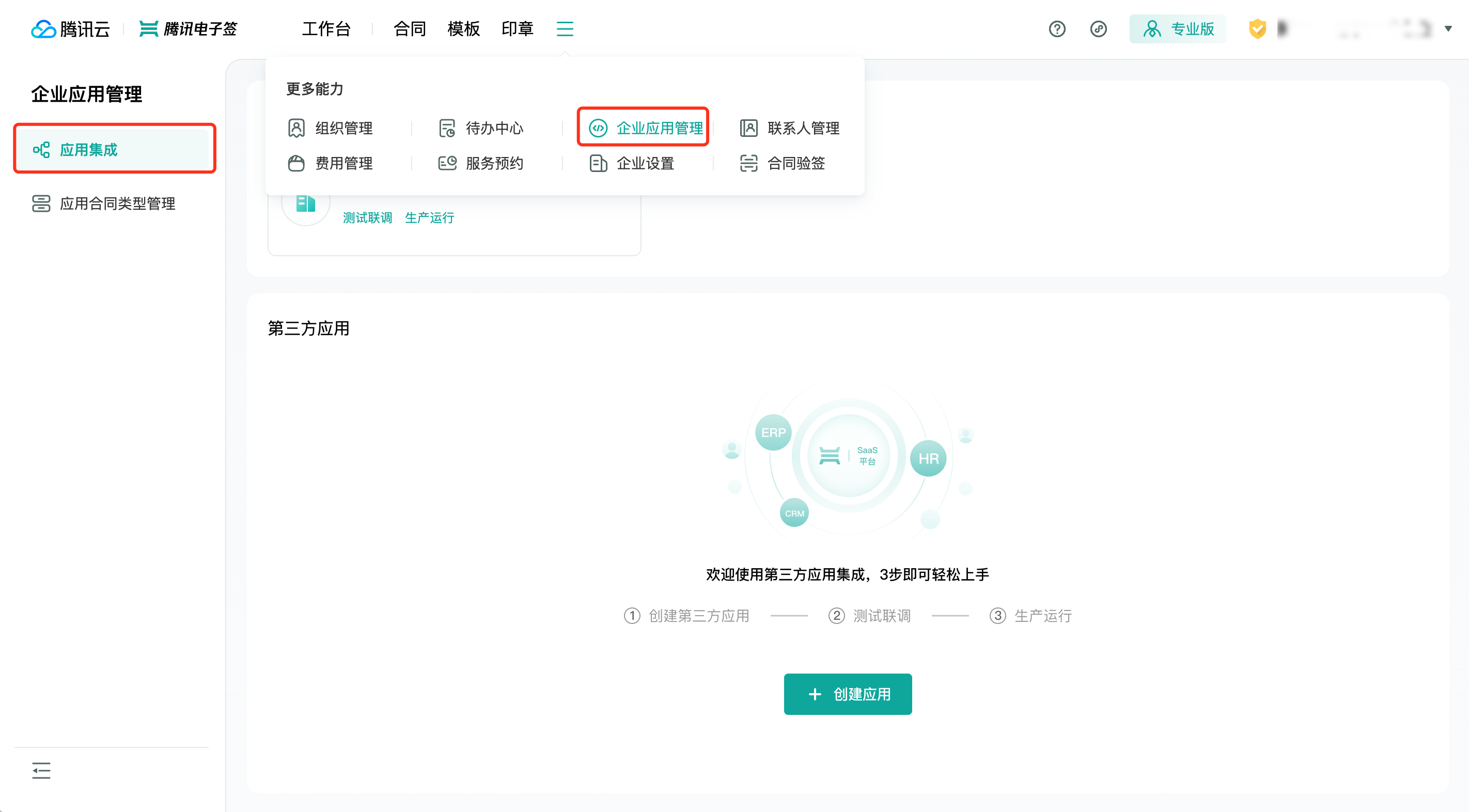Open 服务预约 menu item
Image resolution: width=1469 pixels, height=812 pixels.
pos(481,163)
